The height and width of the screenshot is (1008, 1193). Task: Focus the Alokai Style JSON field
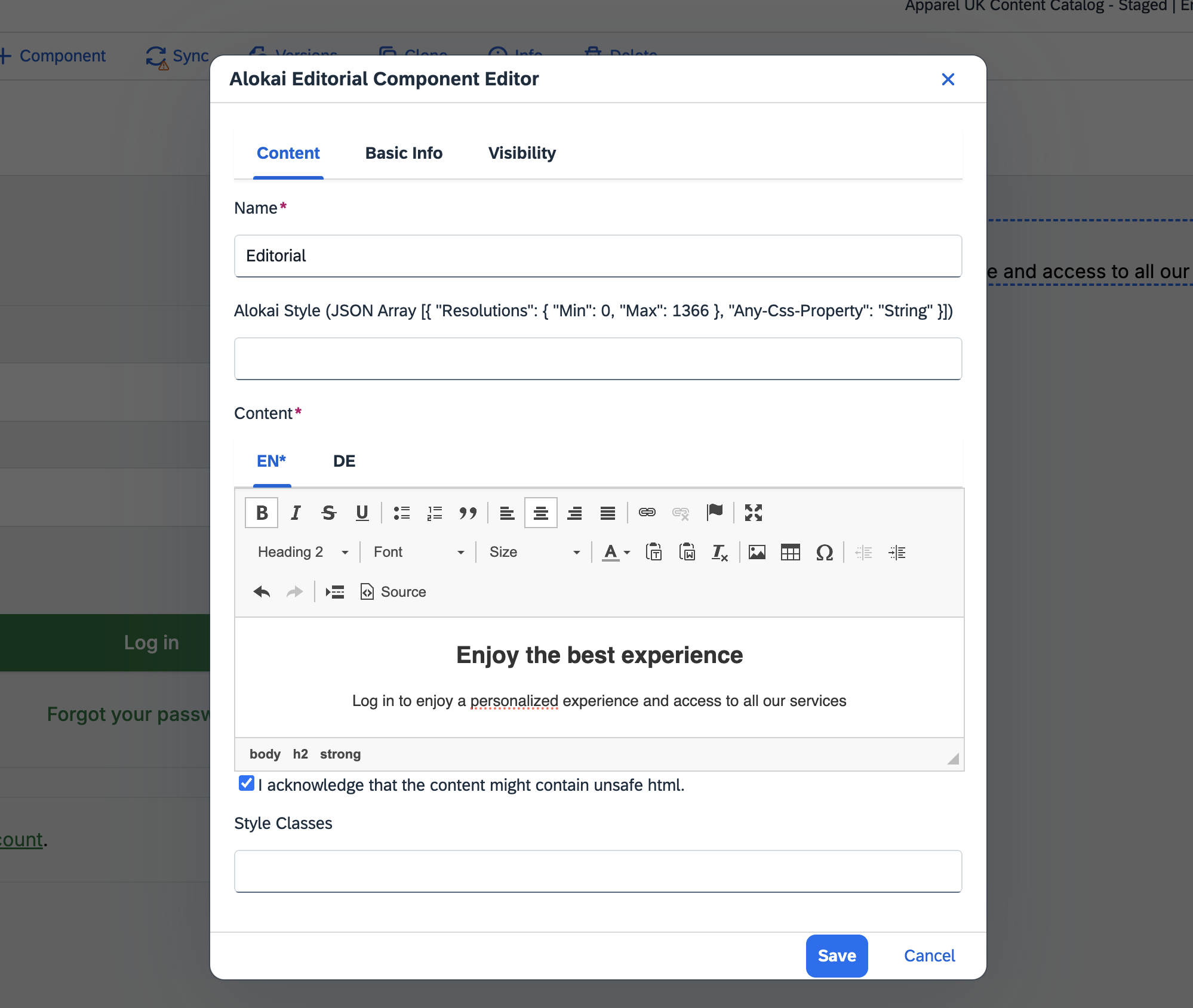(x=598, y=359)
